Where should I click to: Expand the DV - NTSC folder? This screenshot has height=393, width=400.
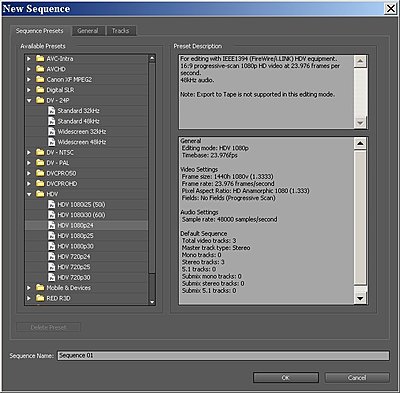(x=29, y=152)
